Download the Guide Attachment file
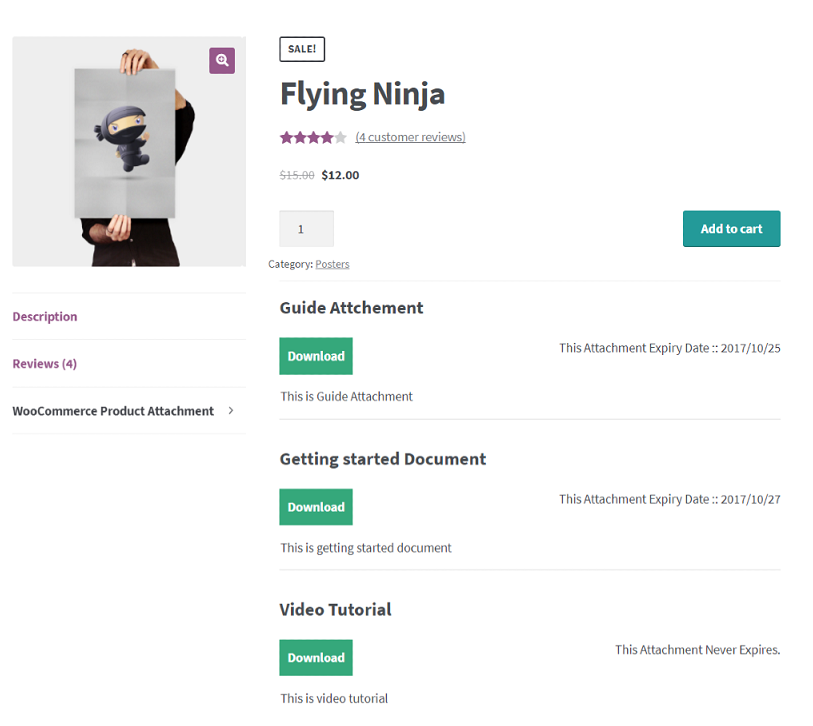The width and height of the screenshot is (813, 726). coord(316,356)
